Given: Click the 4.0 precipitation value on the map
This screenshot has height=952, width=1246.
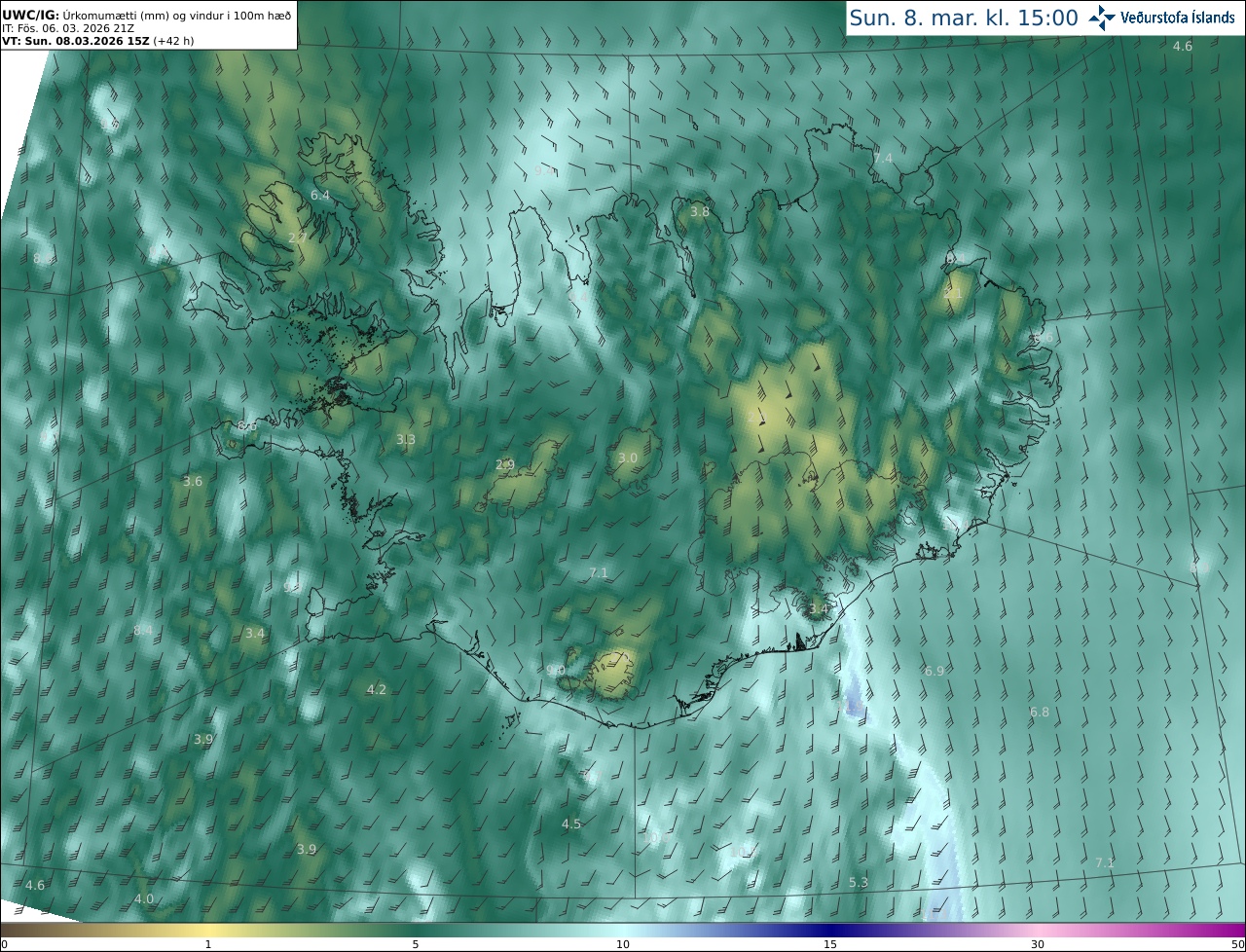Looking at the screenshot, I should click(x=144, y=898).
